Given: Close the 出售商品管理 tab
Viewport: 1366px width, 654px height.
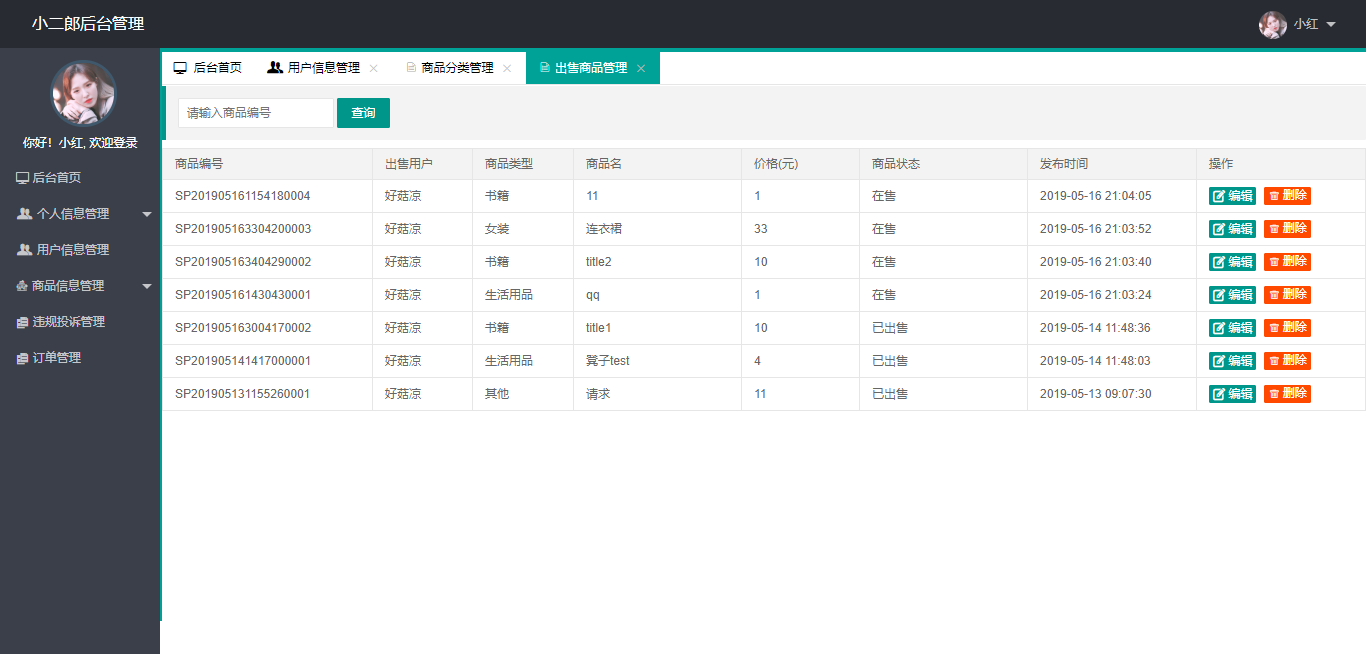Looking at the screenshot, I should [641, 68].
